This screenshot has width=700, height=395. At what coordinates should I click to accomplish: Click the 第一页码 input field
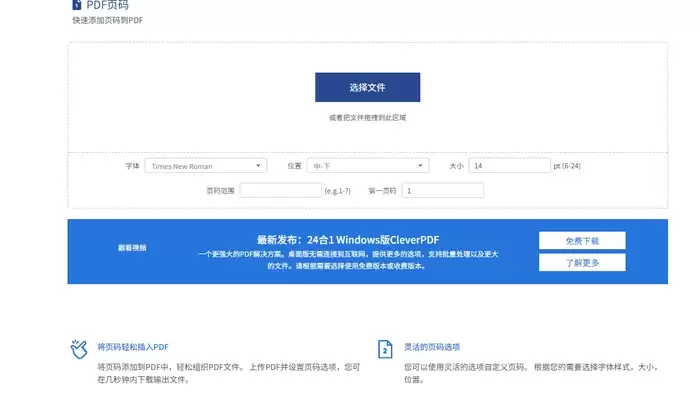(x=442, y=191)
